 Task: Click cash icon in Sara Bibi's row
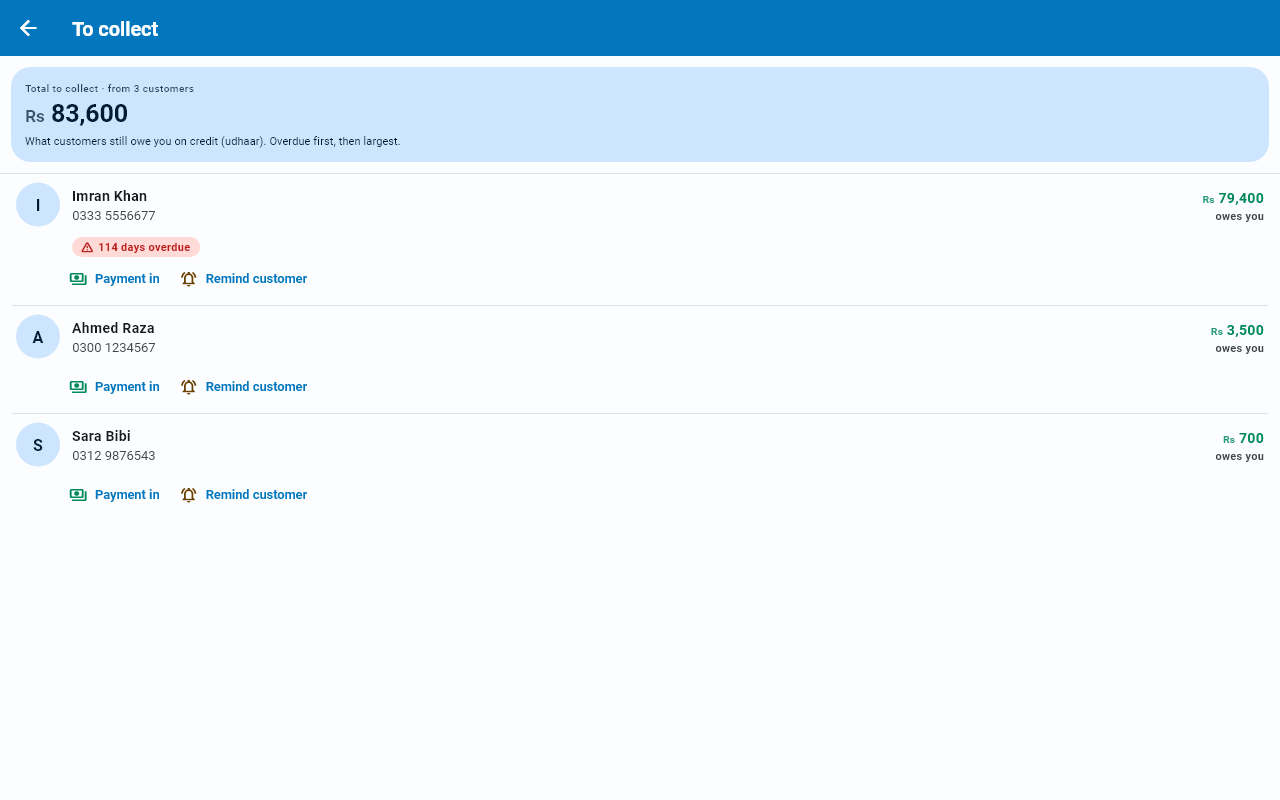coord(79,495)
